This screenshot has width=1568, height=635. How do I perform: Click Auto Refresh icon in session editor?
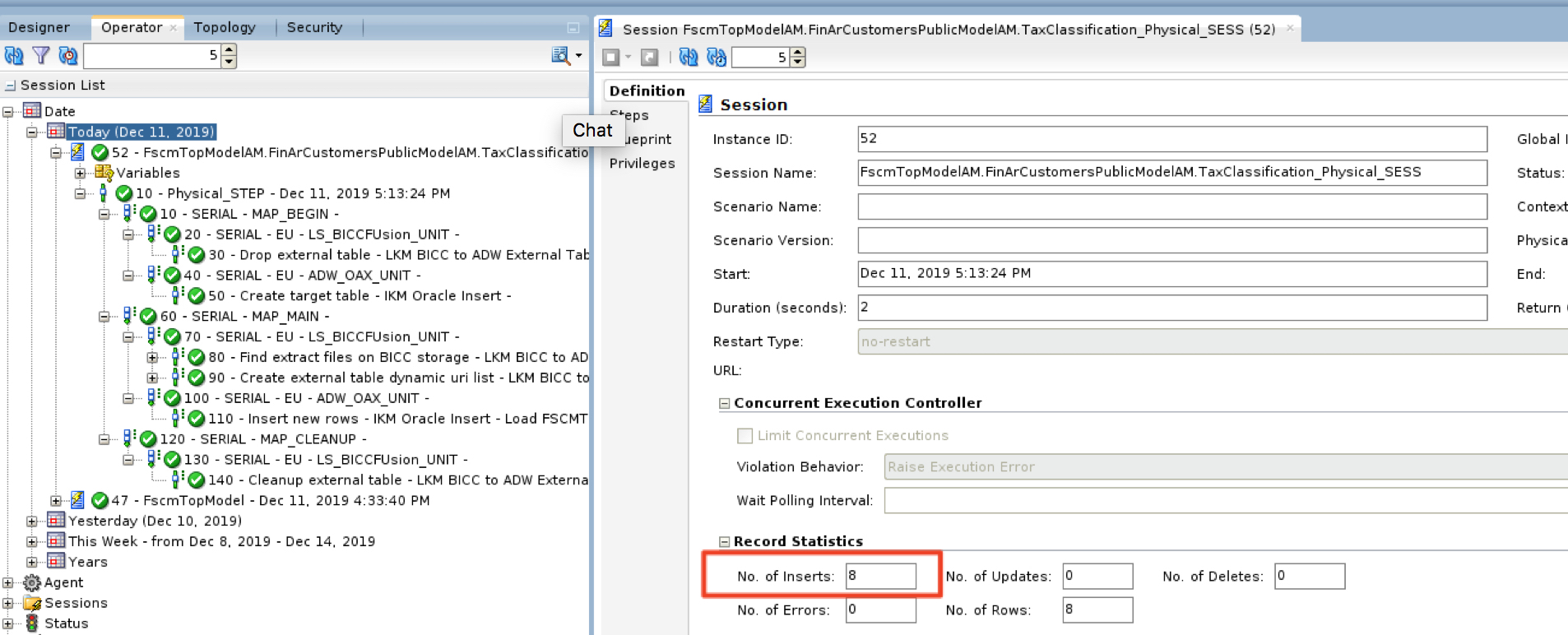[x=717, y=57]
